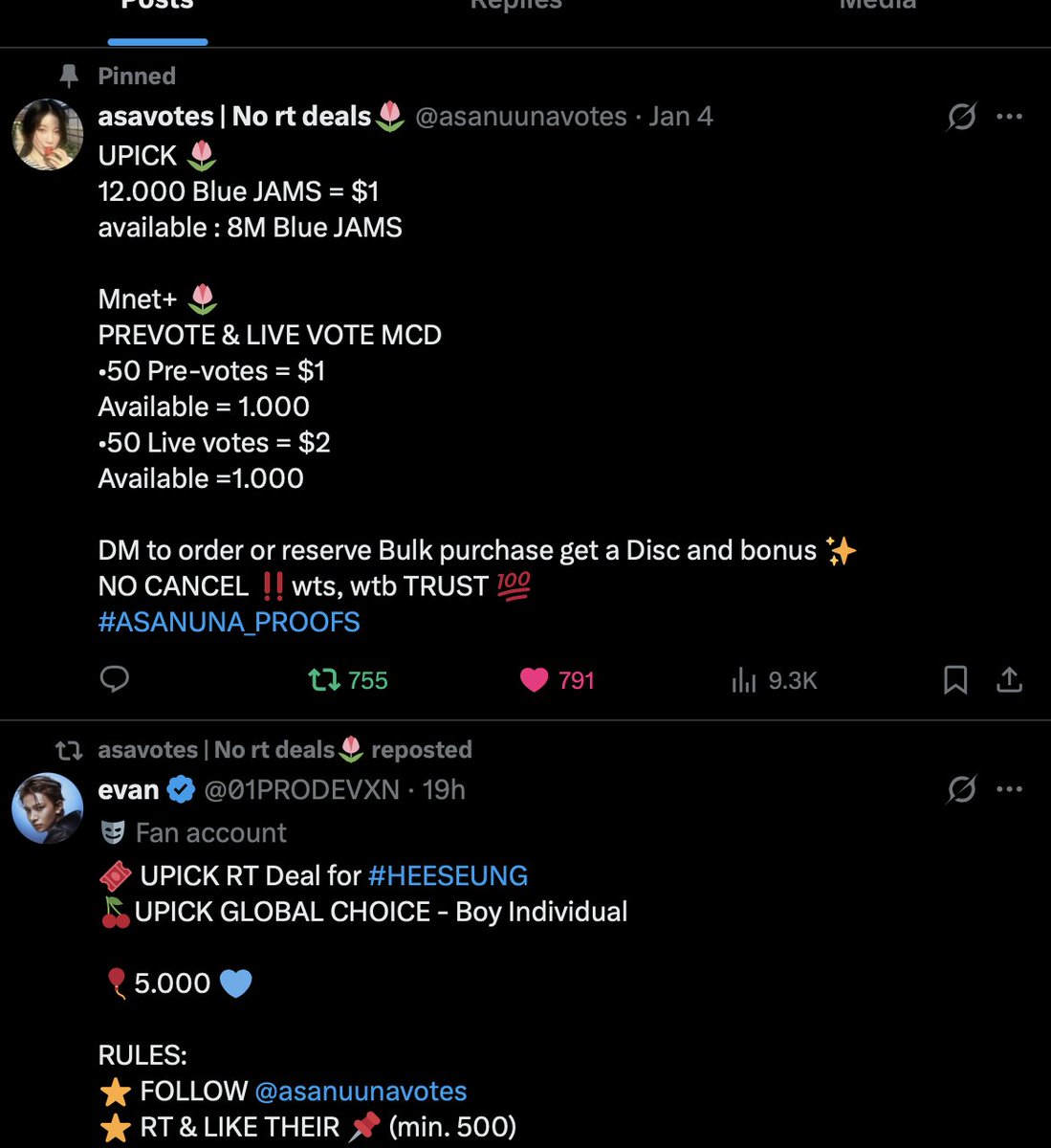Open asavotes profile picture
This screenshot has height=1148, width=1051.
point(47,135)
